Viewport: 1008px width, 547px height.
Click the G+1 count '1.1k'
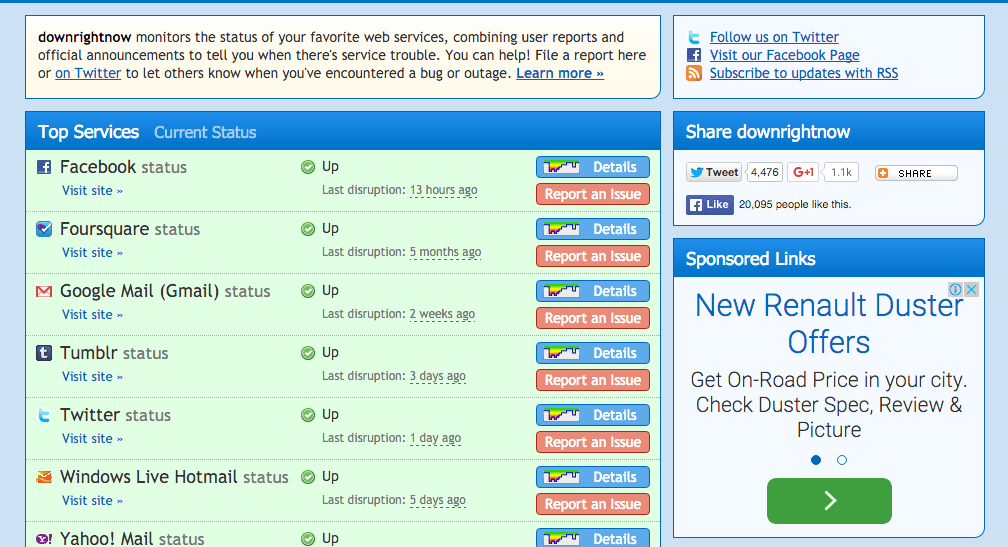point(841,172)
